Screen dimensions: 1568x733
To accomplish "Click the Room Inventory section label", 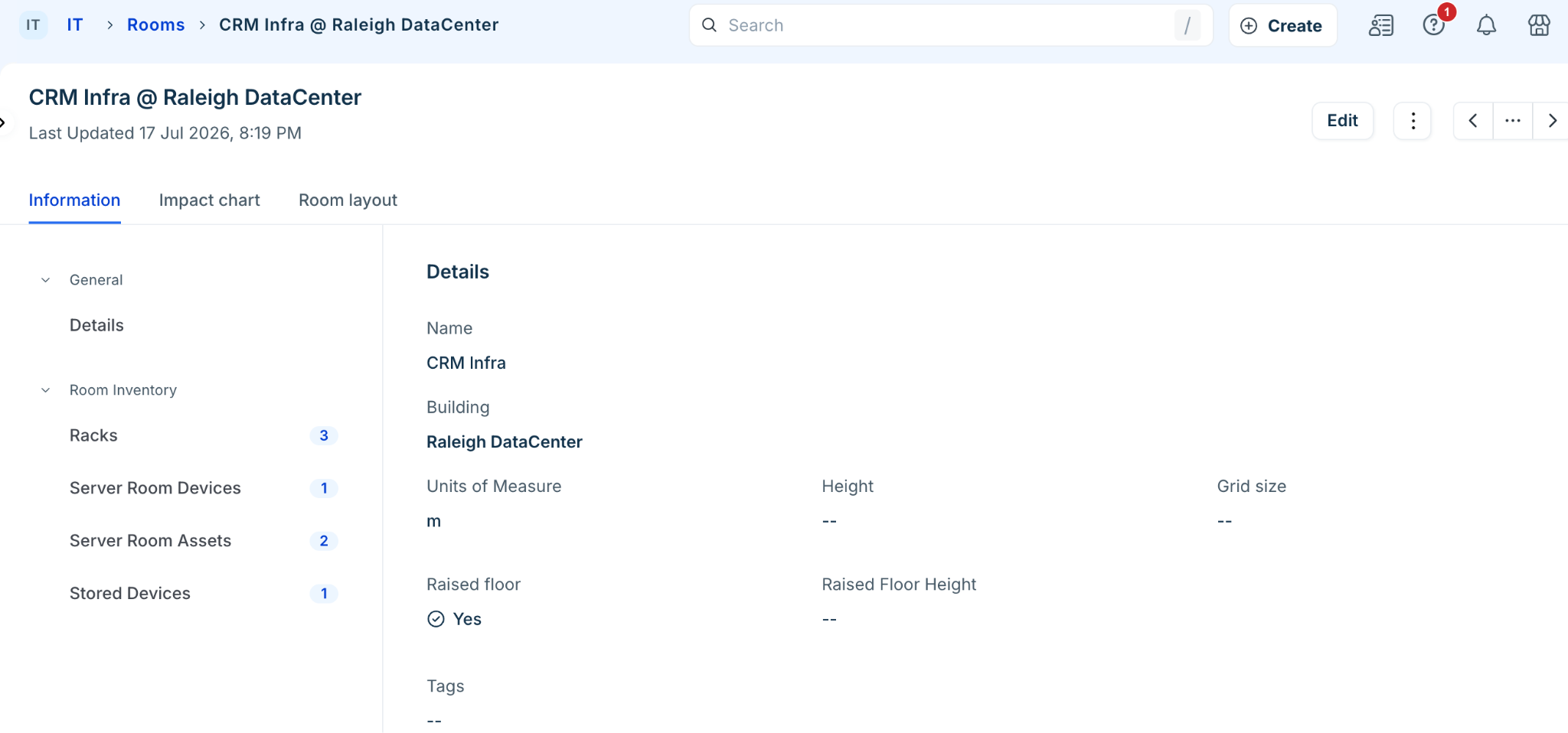I will coord(123,390).
